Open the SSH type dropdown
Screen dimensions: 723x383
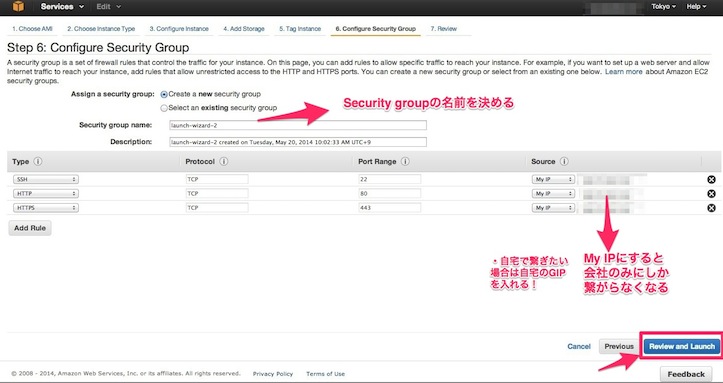[x=46, y=179]
